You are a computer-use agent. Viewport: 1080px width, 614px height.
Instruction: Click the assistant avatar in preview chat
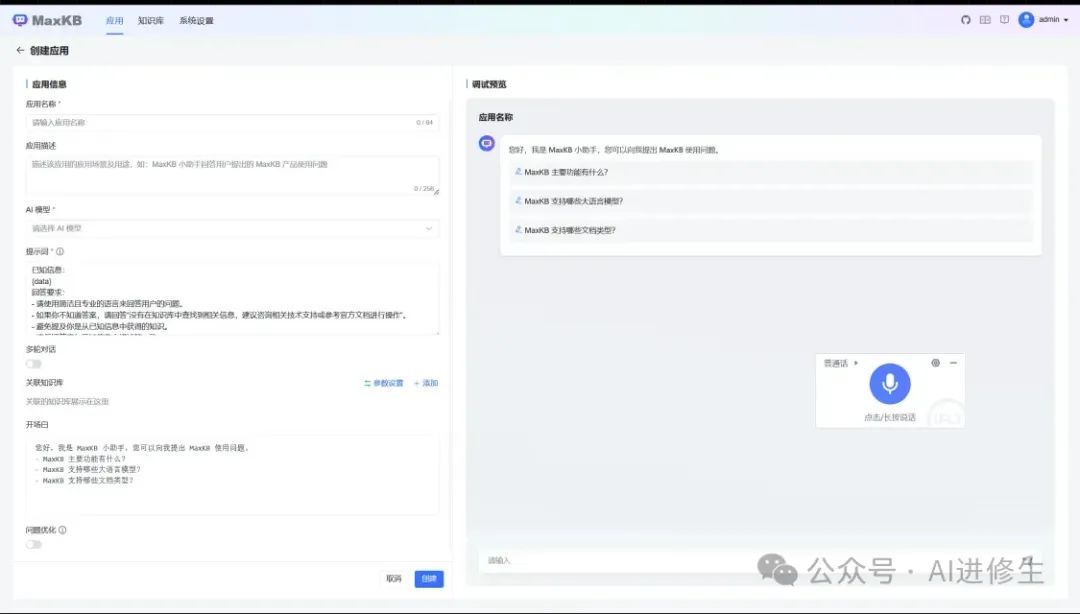pyautogui.click(x=487, y=143)
